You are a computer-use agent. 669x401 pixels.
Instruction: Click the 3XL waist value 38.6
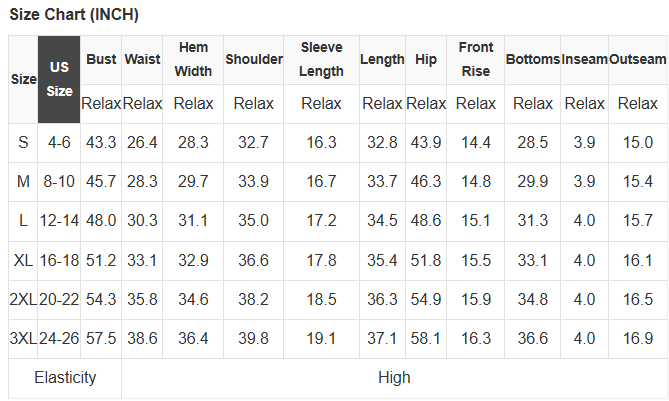tap(142, 339)
